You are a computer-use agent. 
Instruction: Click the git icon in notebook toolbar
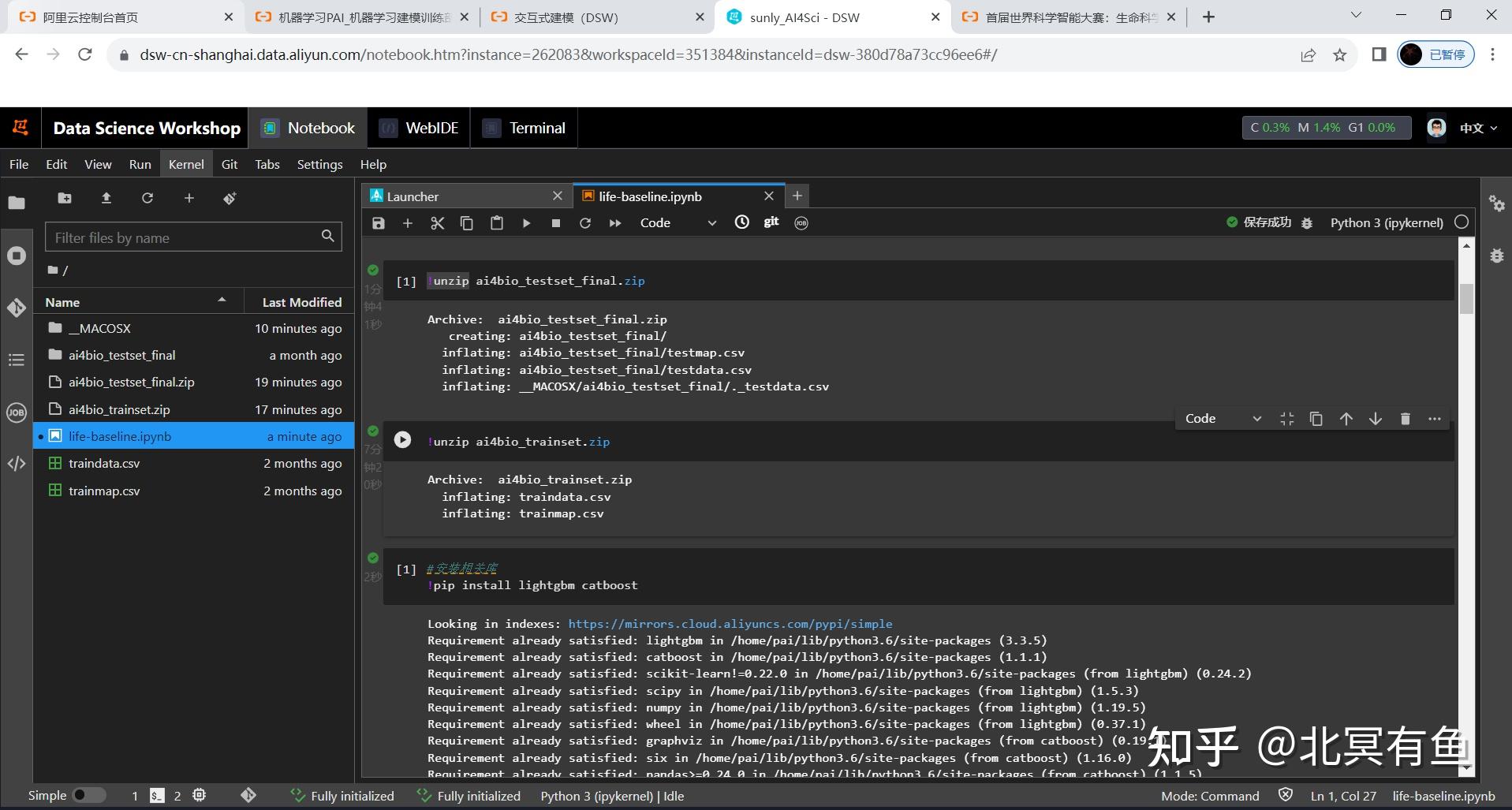tap(771, 222)
